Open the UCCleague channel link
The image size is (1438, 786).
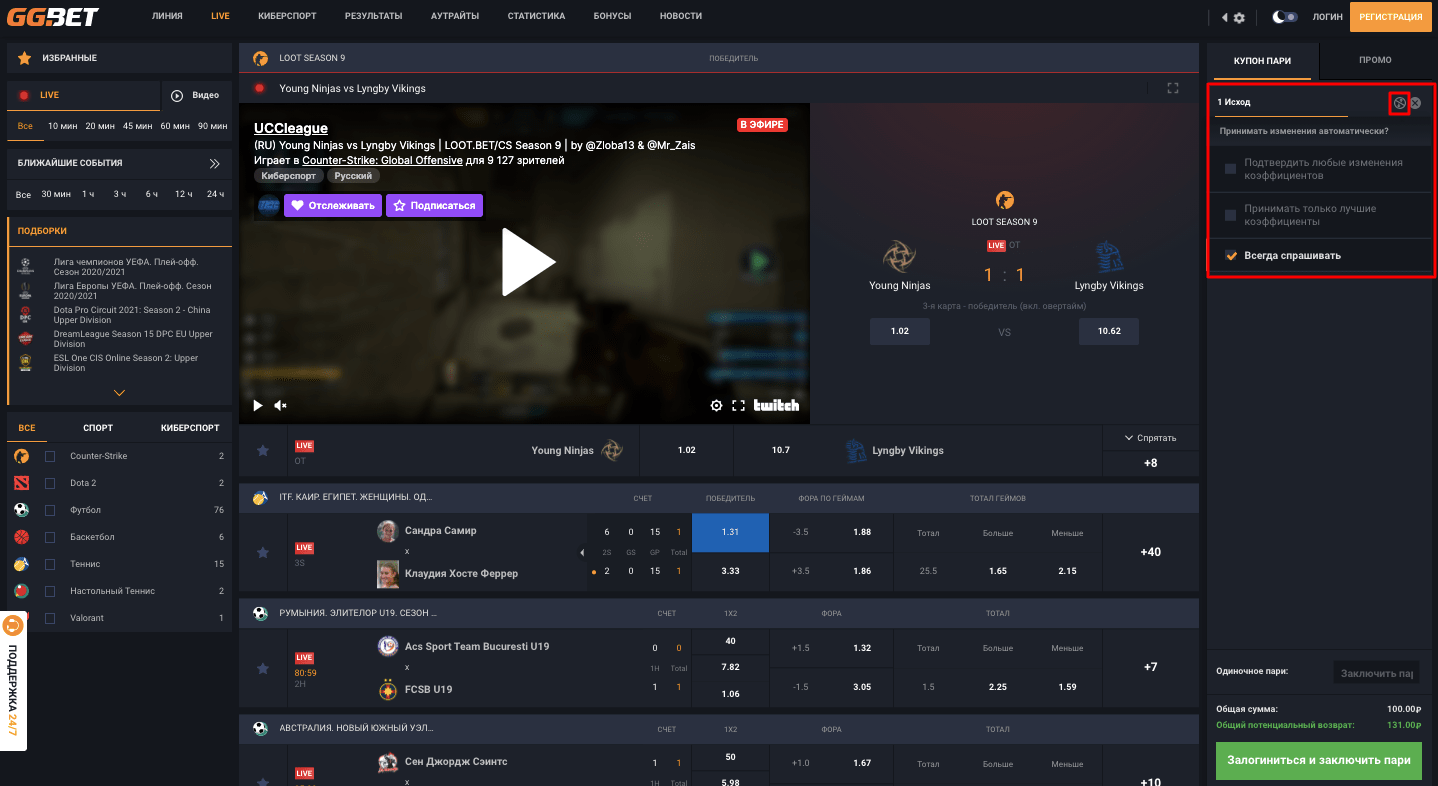pyautogui.click(x=291, y=128)
